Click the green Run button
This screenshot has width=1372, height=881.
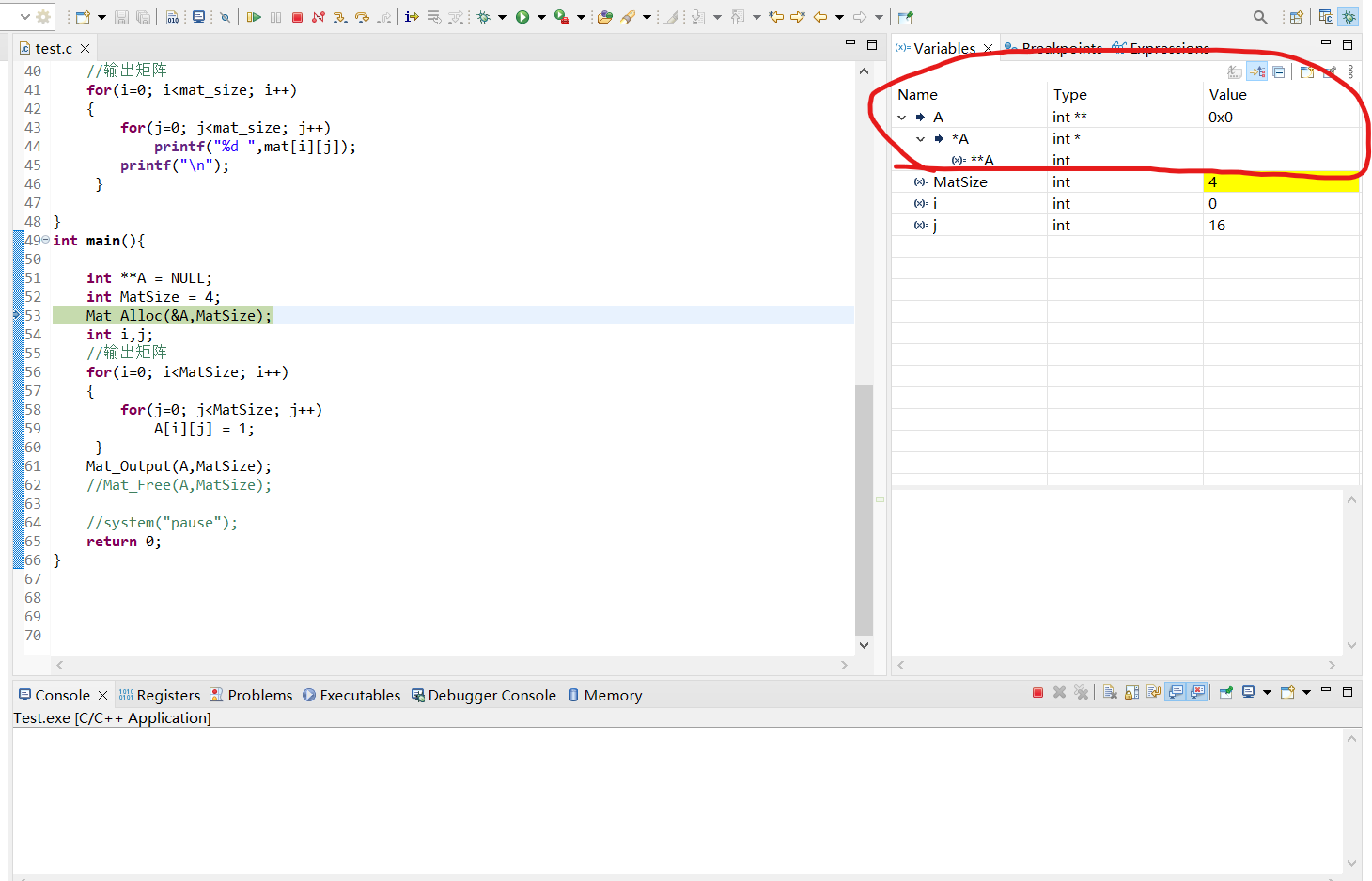(x=522, y=17)
